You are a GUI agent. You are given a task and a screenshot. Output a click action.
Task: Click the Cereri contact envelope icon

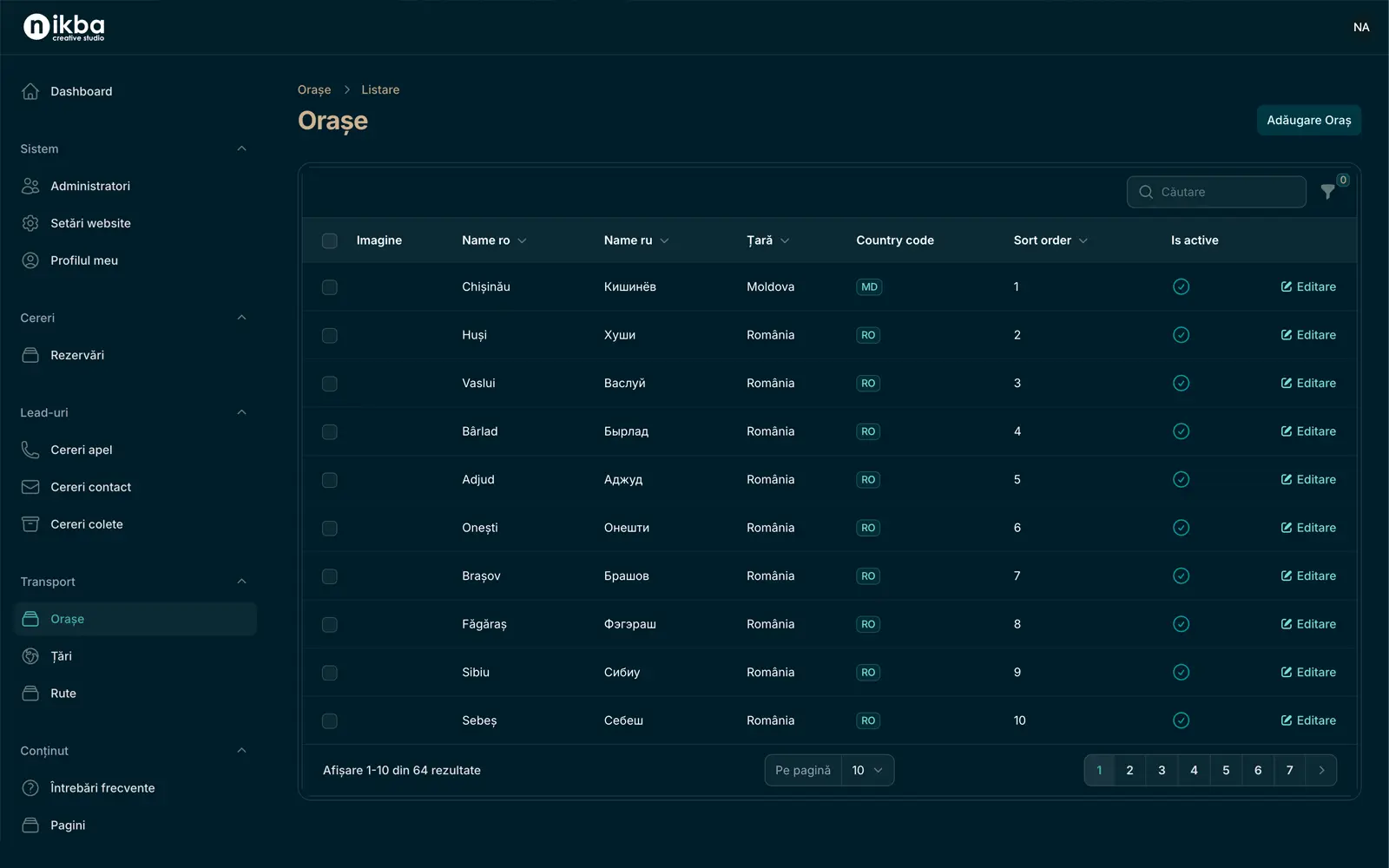pos(30,487)
